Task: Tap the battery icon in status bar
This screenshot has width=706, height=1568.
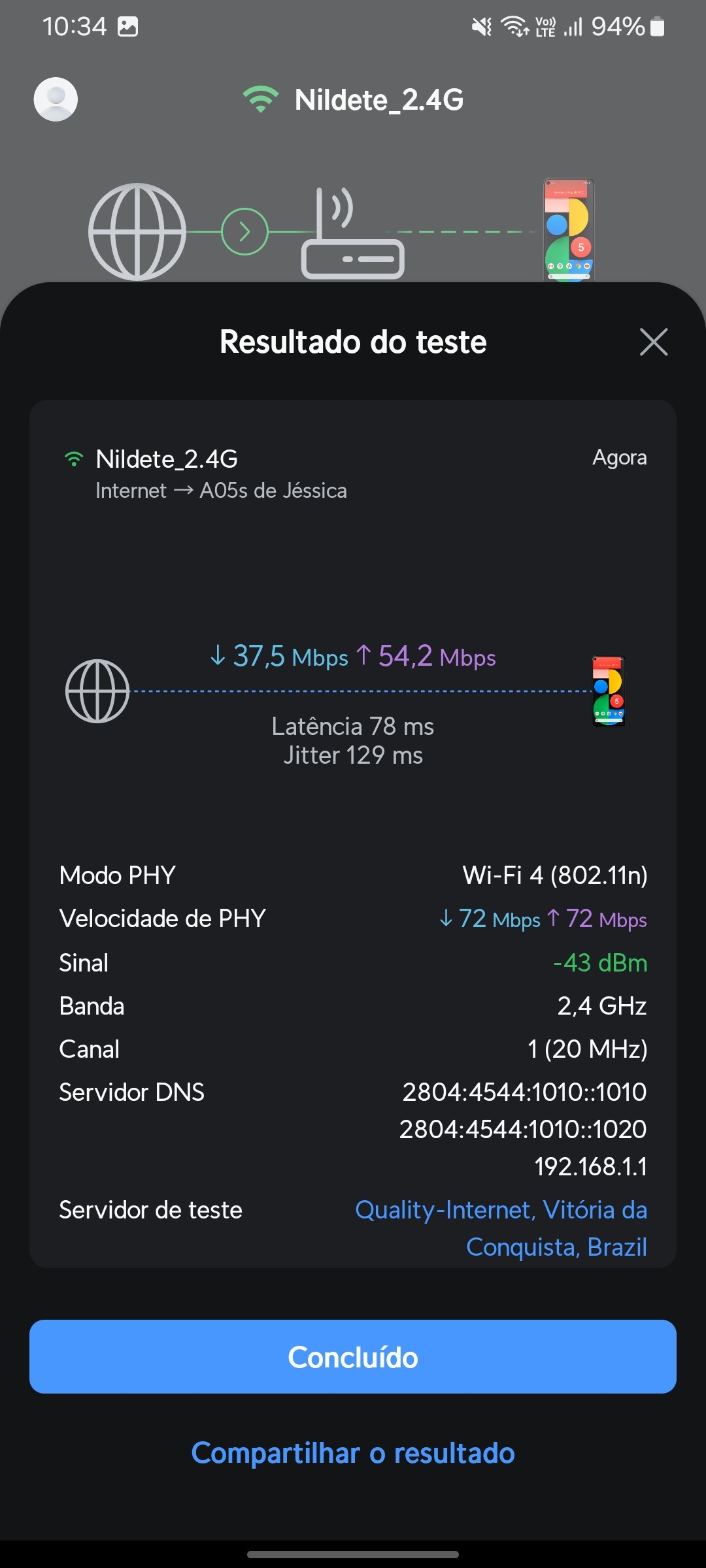Action: pyautogui.click(x=658, y=27)
